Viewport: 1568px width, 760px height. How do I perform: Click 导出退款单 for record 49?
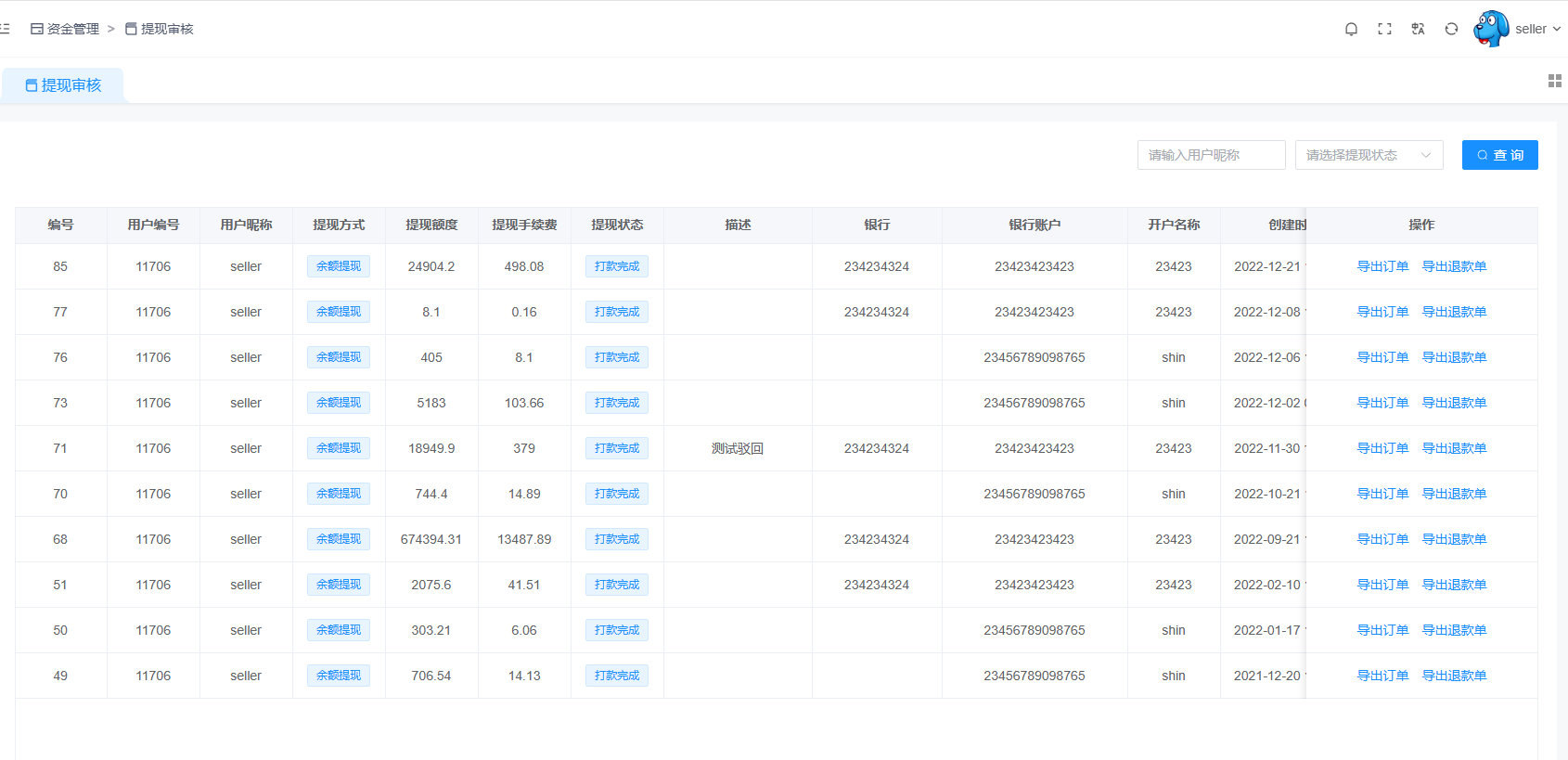[x=1454, y=676]
